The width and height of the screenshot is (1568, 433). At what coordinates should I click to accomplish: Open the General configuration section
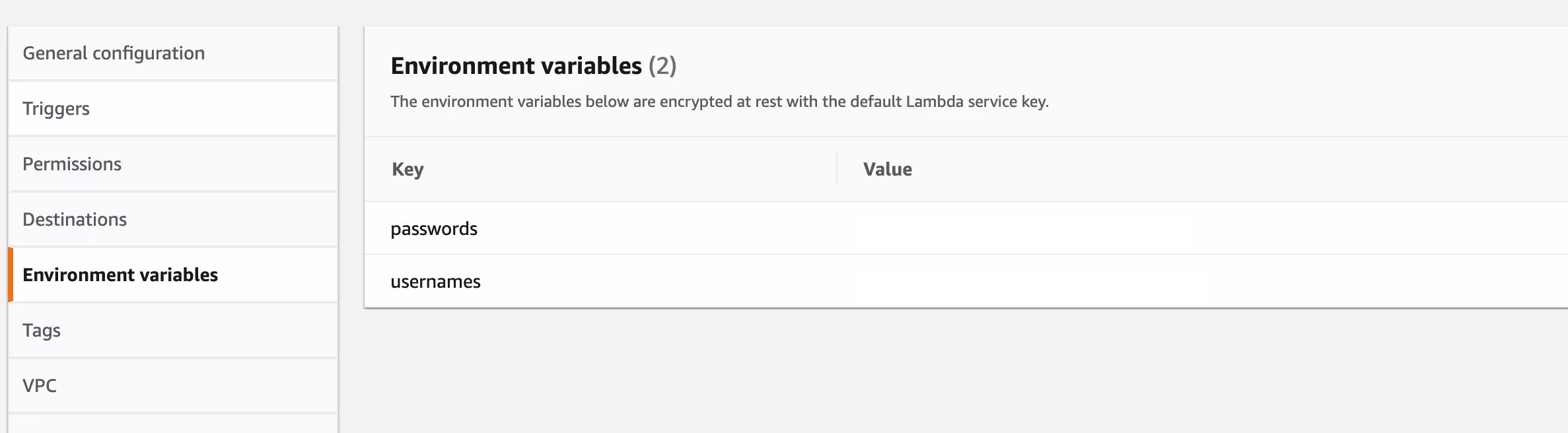pos(114,53)
